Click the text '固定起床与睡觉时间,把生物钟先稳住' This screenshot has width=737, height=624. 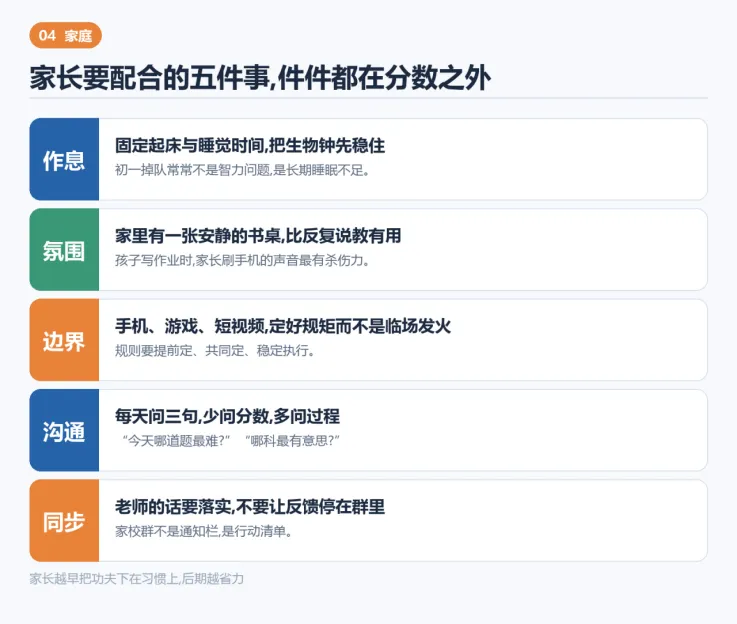tap(250, 146)
